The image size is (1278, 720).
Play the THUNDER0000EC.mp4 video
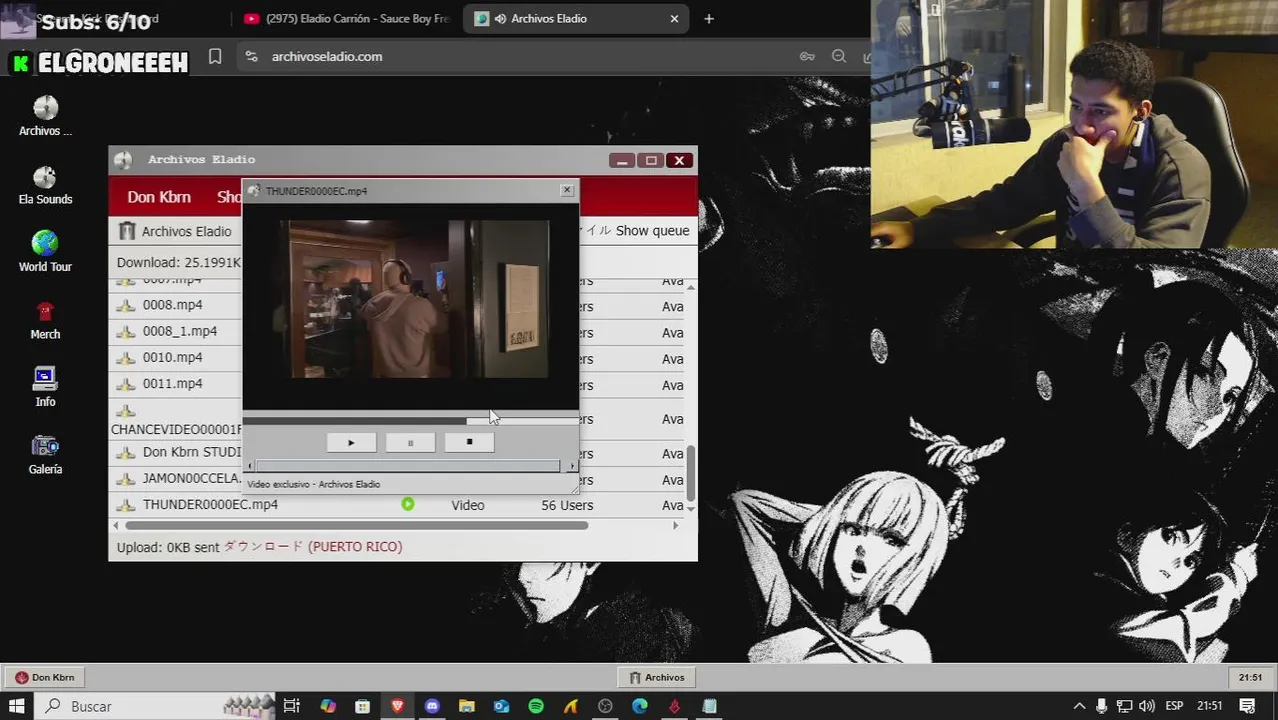pyautogui.click(x=351, y=442)
